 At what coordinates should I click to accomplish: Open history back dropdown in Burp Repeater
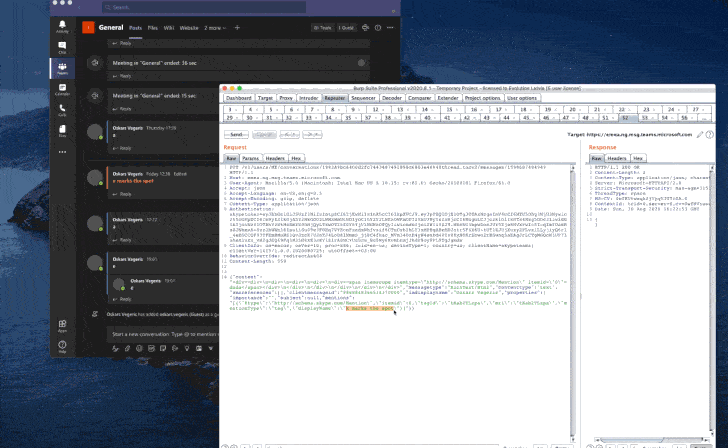tap(289, 135)
